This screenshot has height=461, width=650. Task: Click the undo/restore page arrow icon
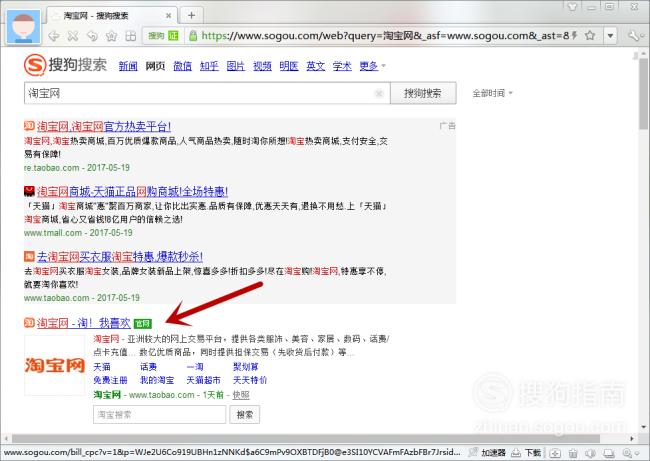point(92,36)
